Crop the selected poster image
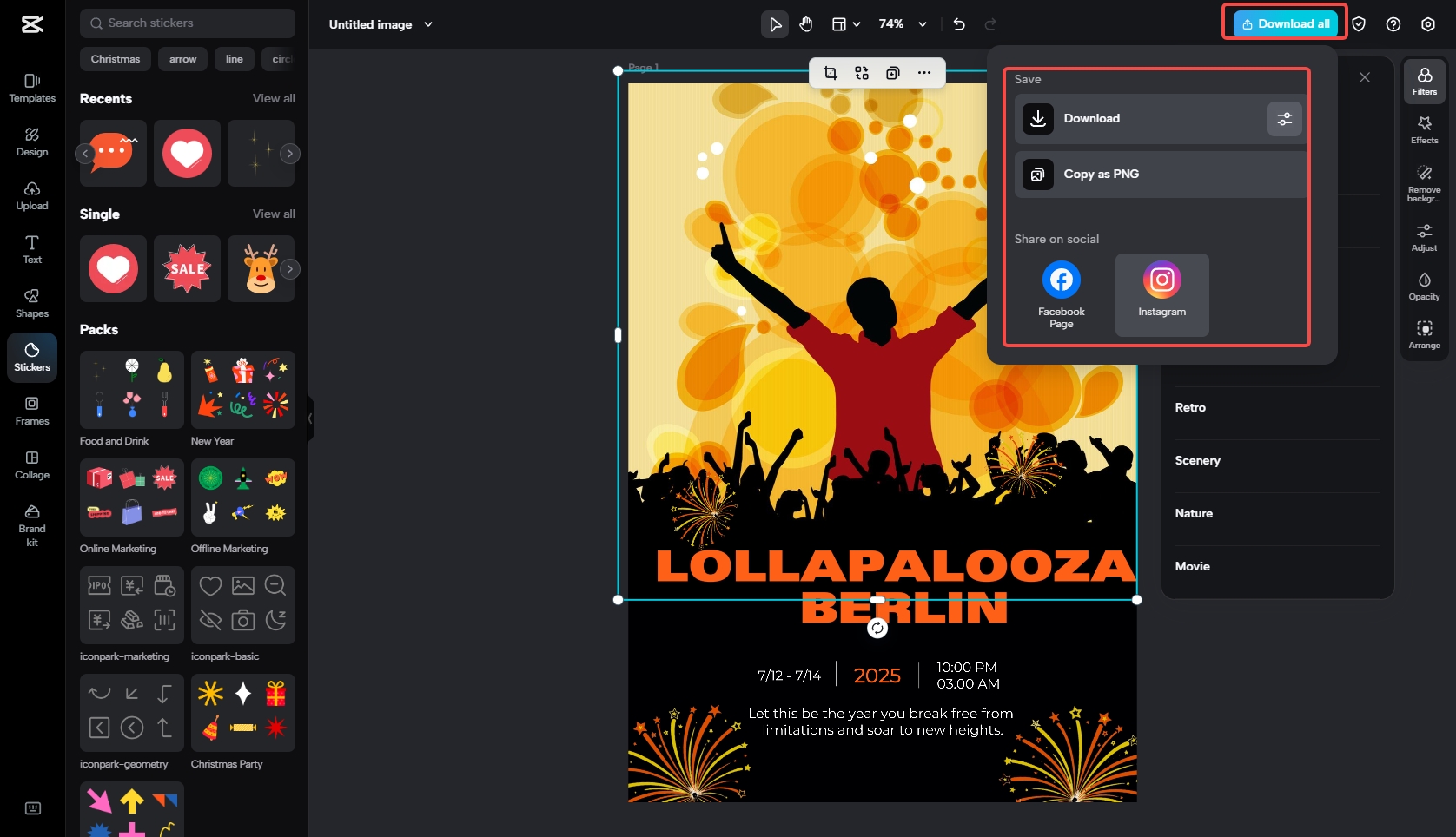The image size is (1456, 837). (831, 73)
